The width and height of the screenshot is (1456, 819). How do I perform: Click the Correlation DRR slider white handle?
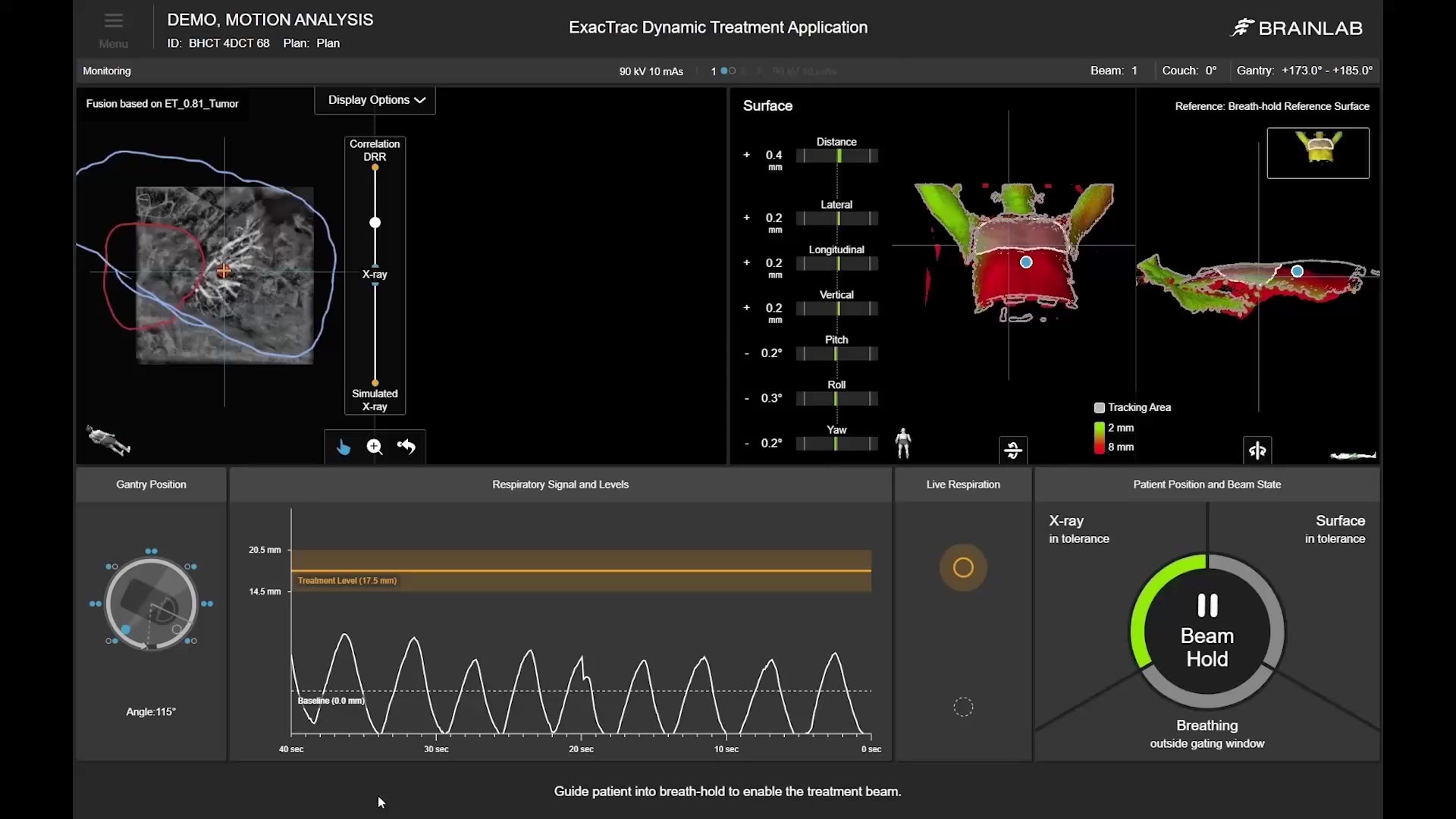[x=375, y=223]
